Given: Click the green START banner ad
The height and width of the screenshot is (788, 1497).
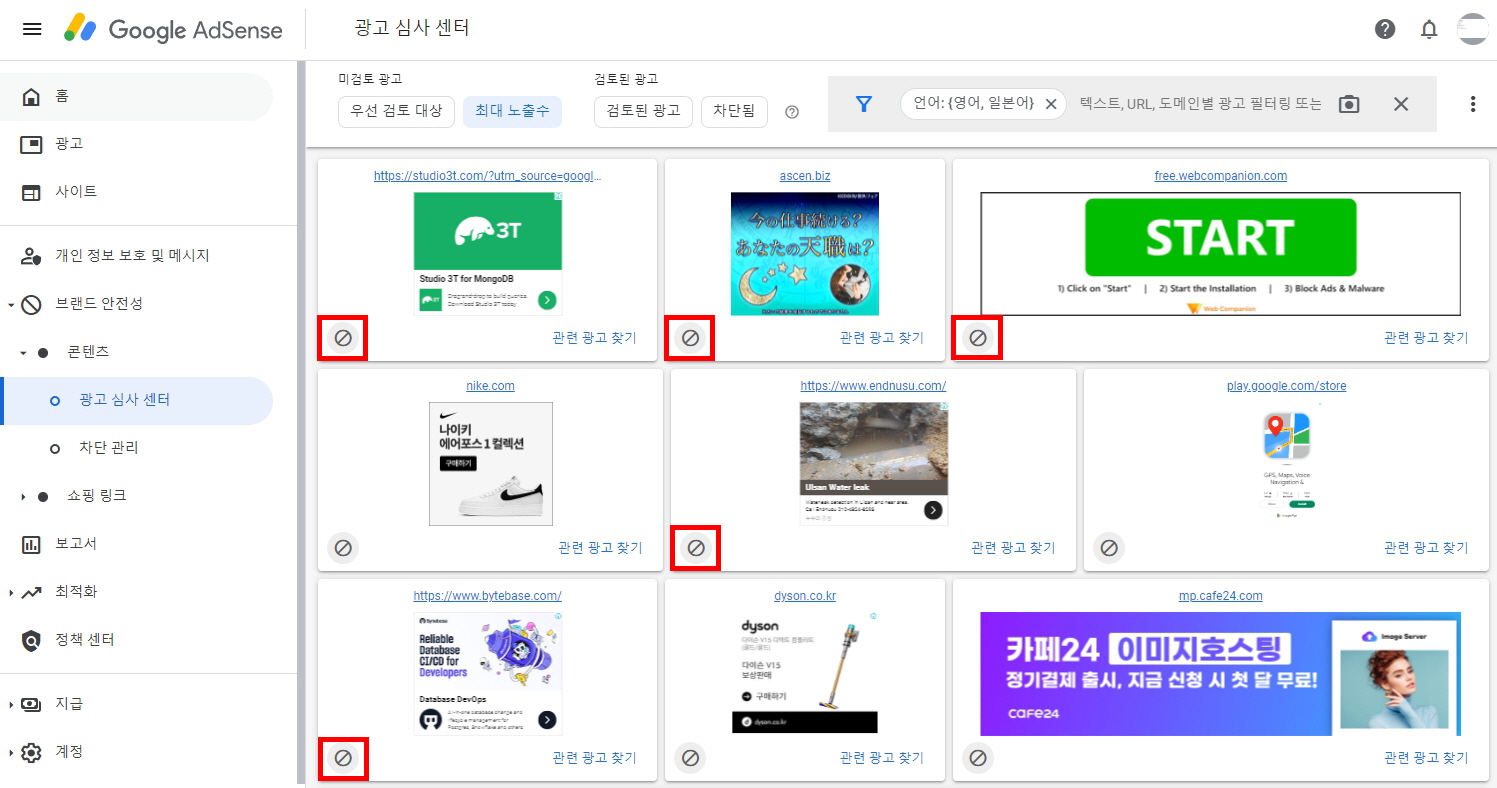Looking at the screenshot, I should point(1221,254).
